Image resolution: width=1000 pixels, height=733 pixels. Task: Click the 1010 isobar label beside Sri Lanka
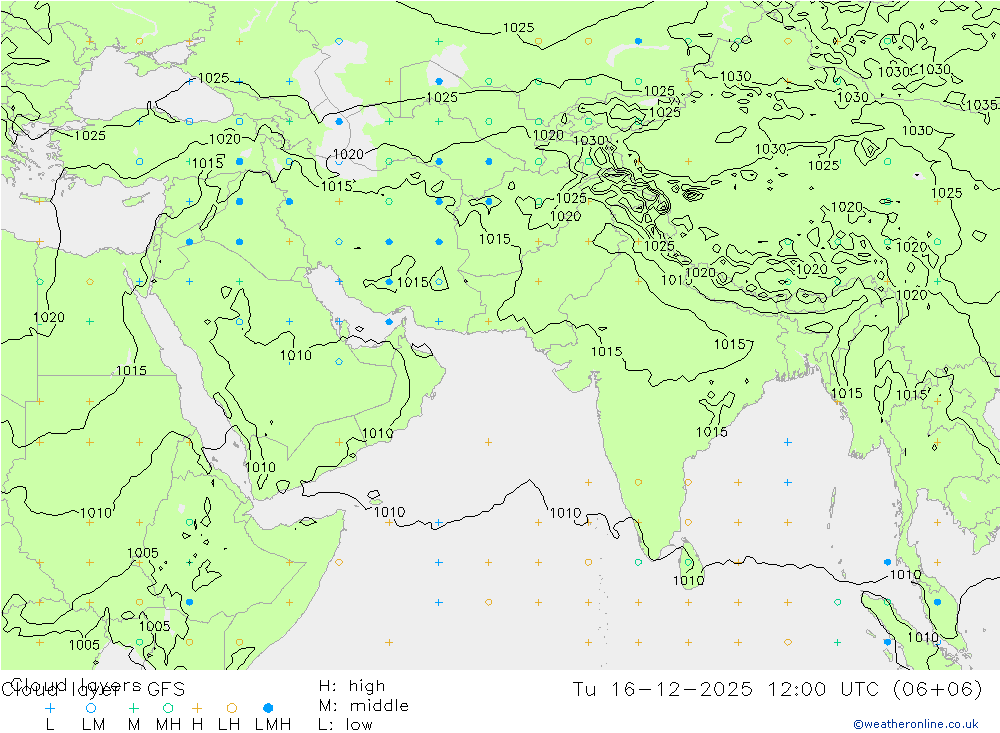coord(689,581)
